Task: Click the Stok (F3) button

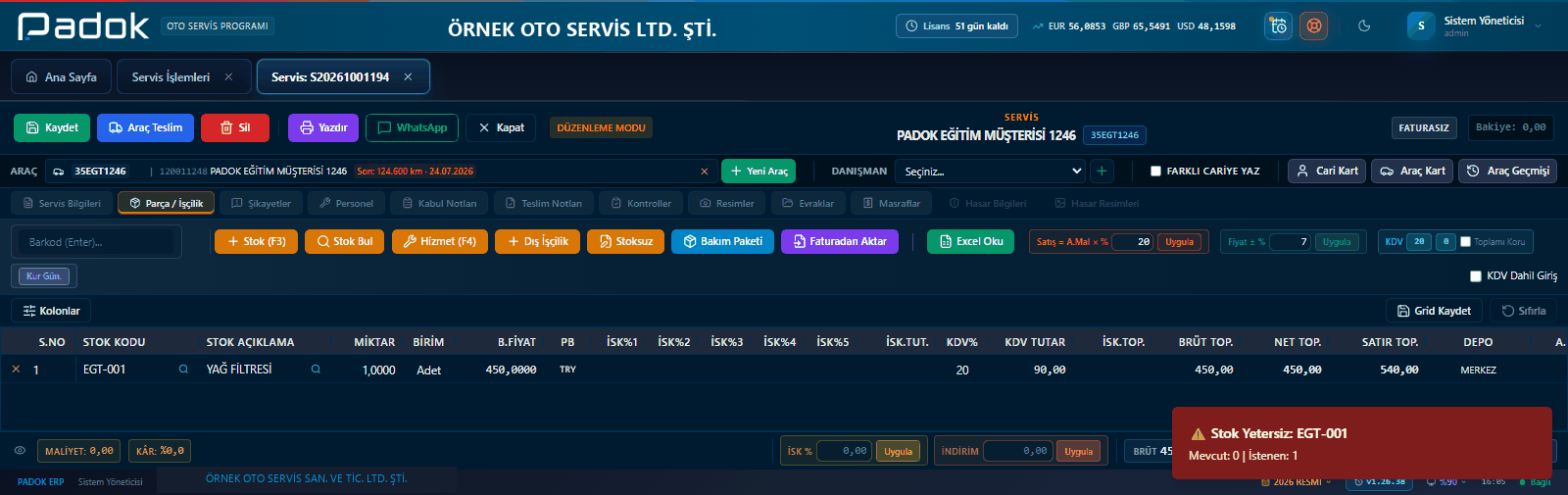Action: pos(256,241)
